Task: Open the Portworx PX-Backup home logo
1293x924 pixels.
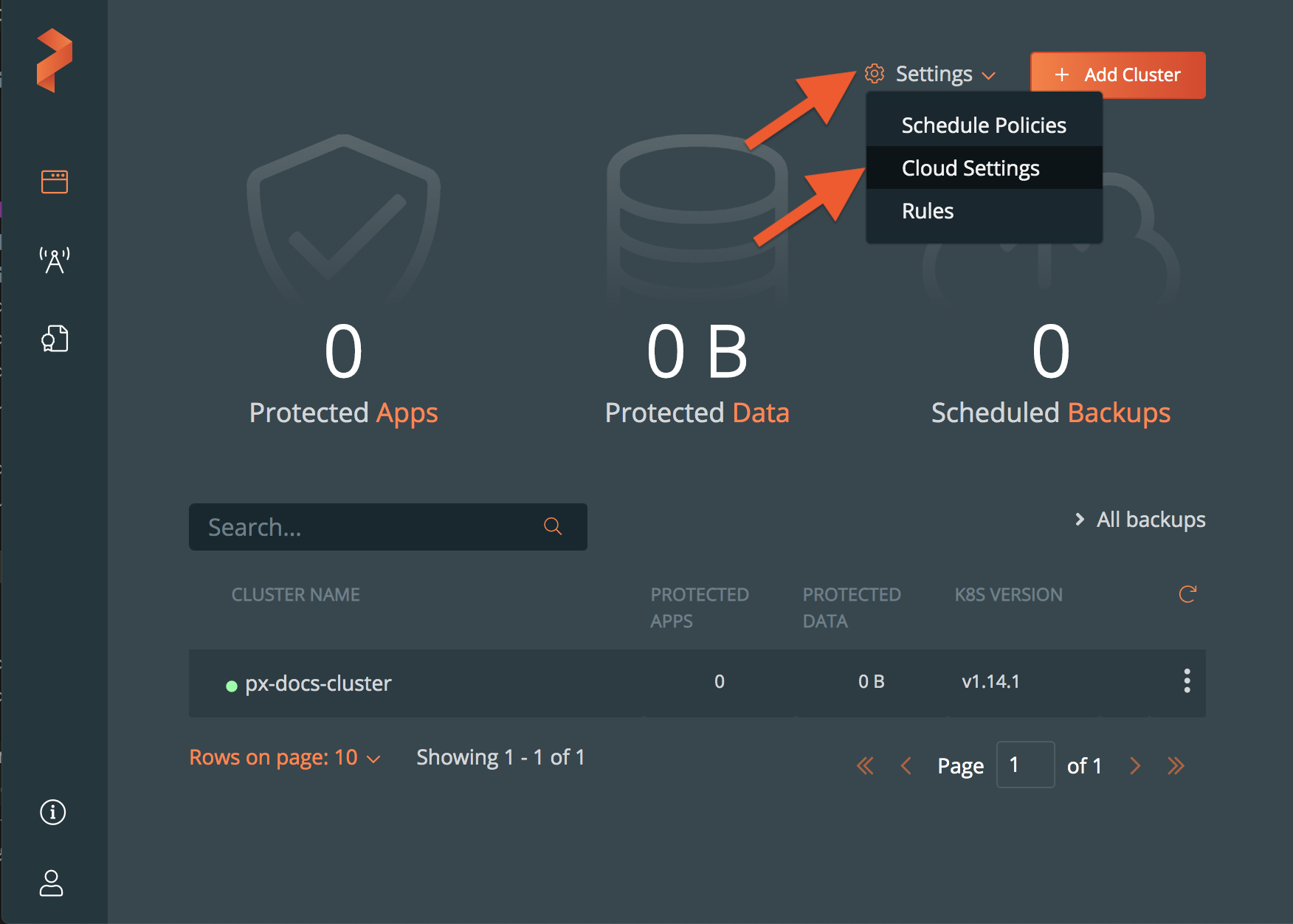Action: point(54,59)
